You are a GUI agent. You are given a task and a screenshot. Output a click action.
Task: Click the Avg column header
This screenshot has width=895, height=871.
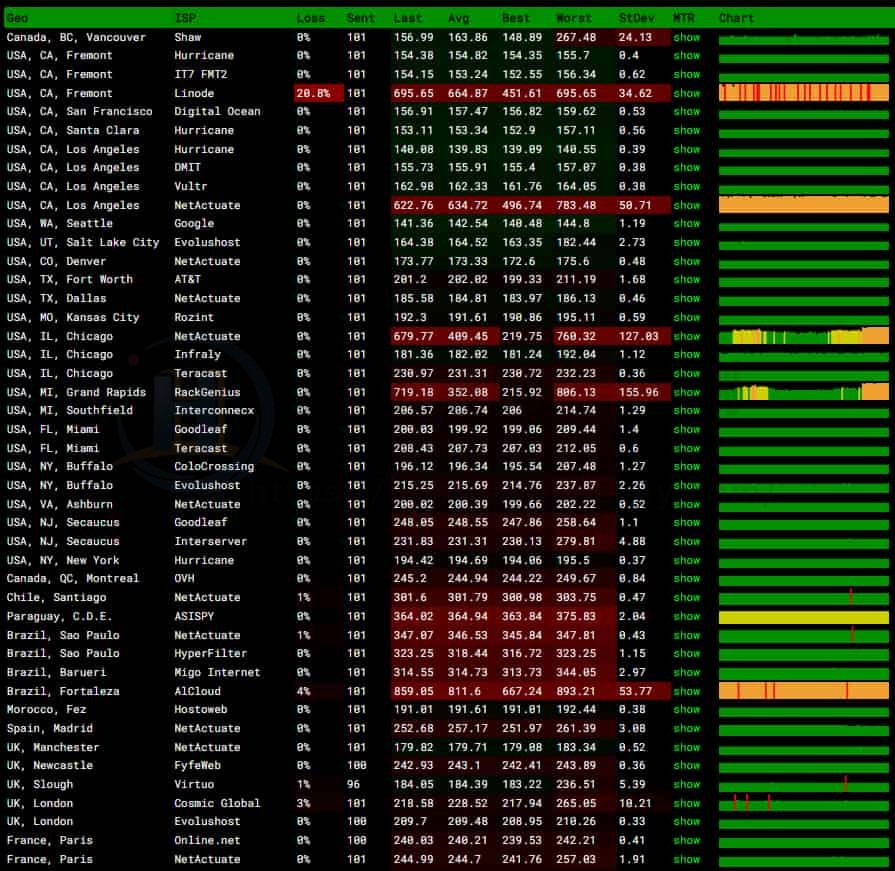(458, 18)
